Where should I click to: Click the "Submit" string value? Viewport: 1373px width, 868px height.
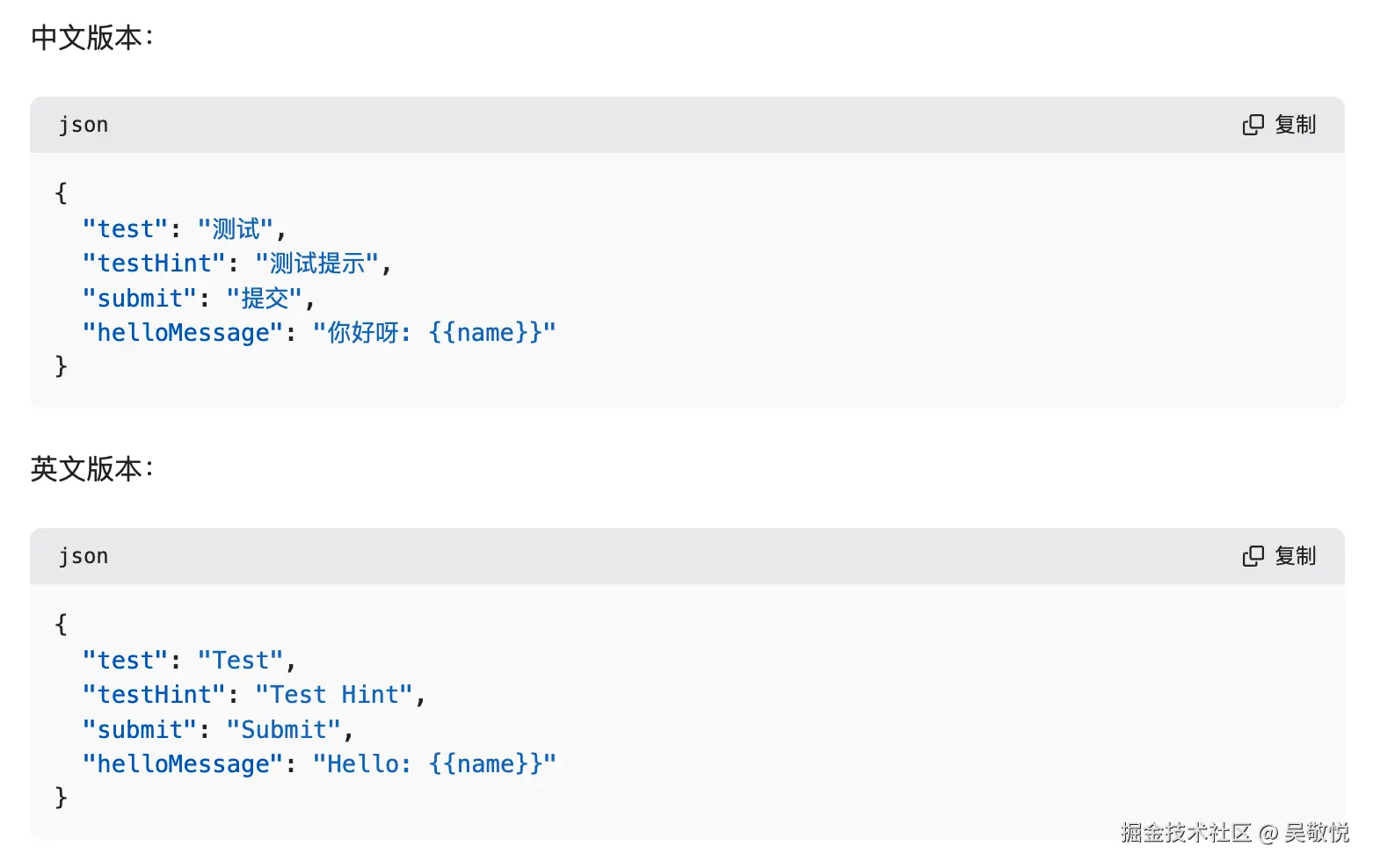click(x=283, y=730)
